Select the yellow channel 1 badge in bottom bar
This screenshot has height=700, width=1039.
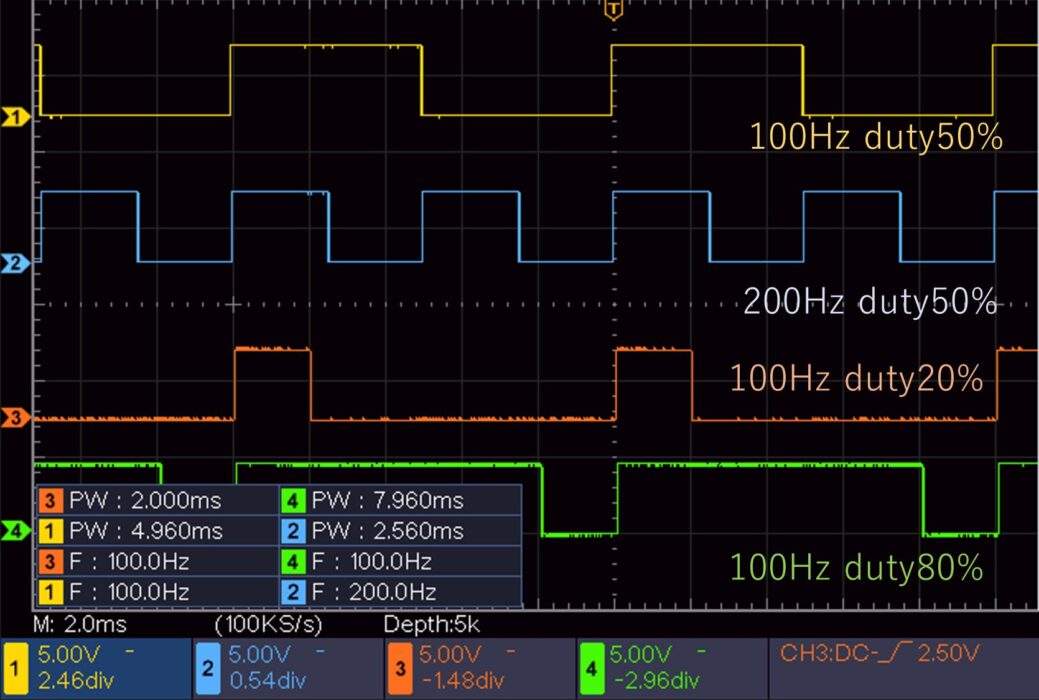pos(15,669)
